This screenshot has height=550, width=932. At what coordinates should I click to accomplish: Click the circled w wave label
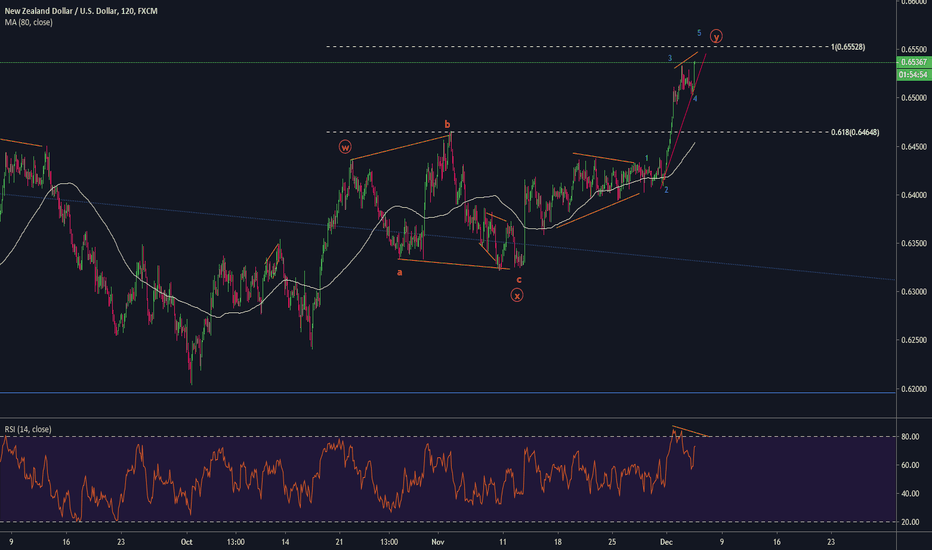345,146
